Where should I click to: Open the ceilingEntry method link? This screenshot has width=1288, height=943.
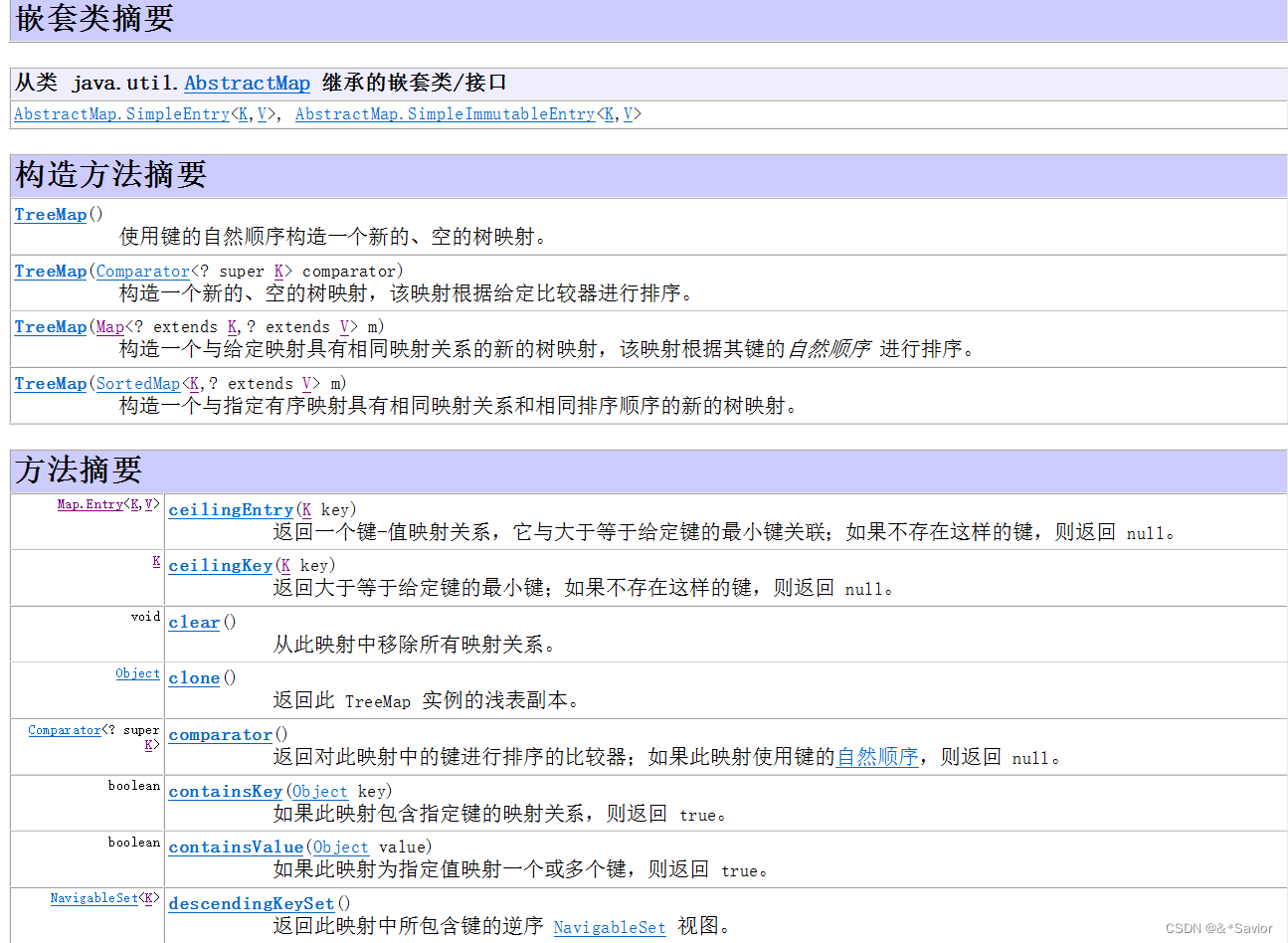(x=231, y=509)
